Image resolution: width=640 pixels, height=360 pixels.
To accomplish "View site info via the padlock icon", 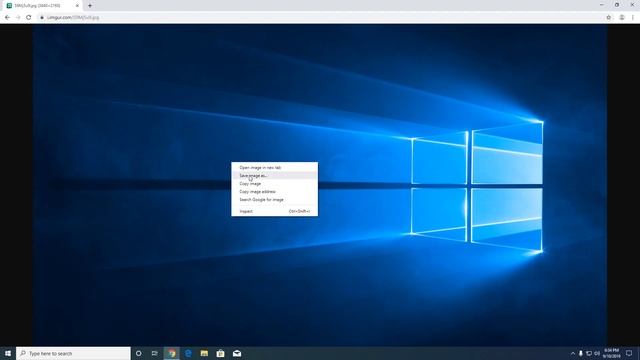I will coord(42,18).
